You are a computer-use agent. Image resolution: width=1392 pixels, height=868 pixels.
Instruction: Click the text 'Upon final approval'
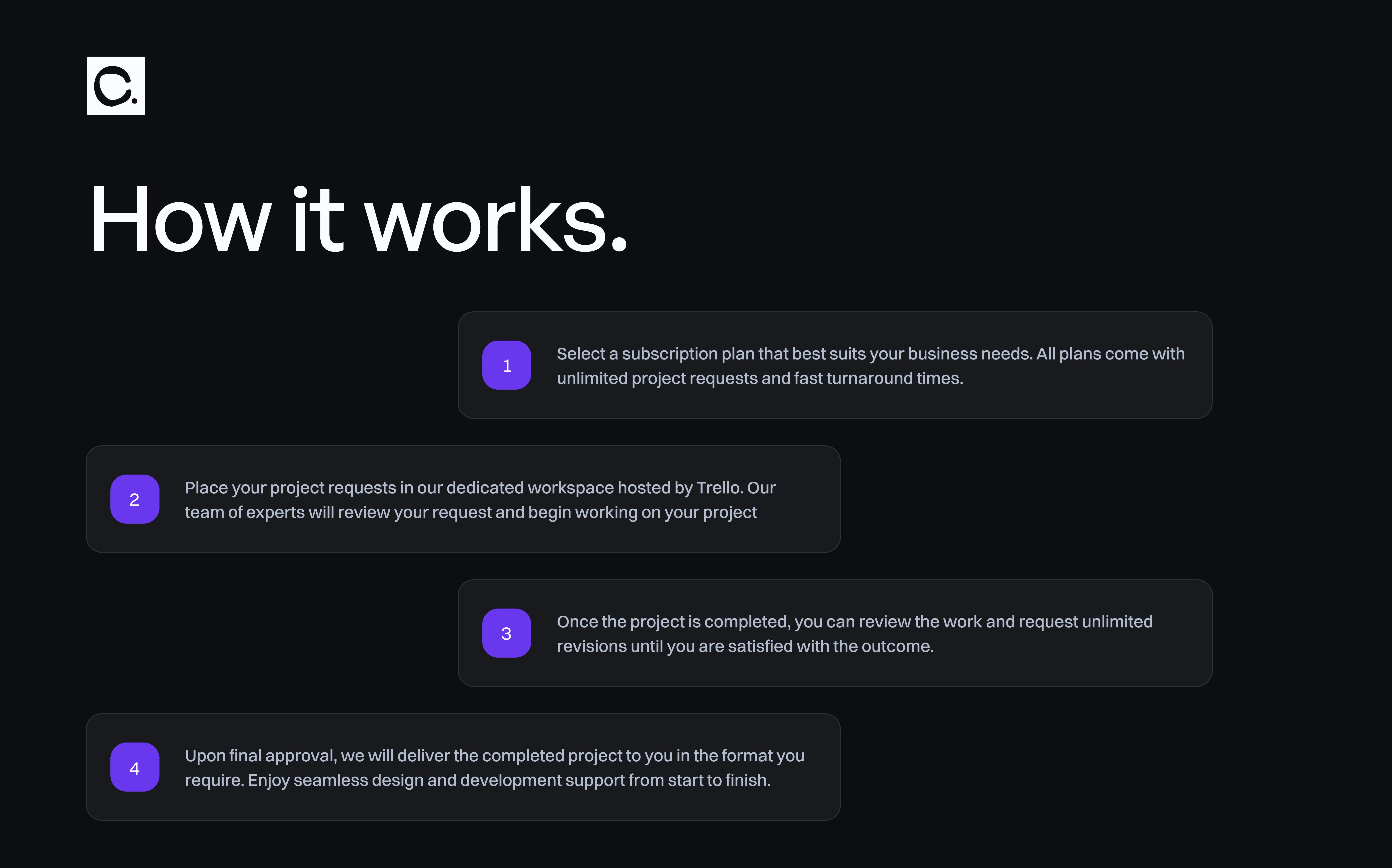coord(260,756)
